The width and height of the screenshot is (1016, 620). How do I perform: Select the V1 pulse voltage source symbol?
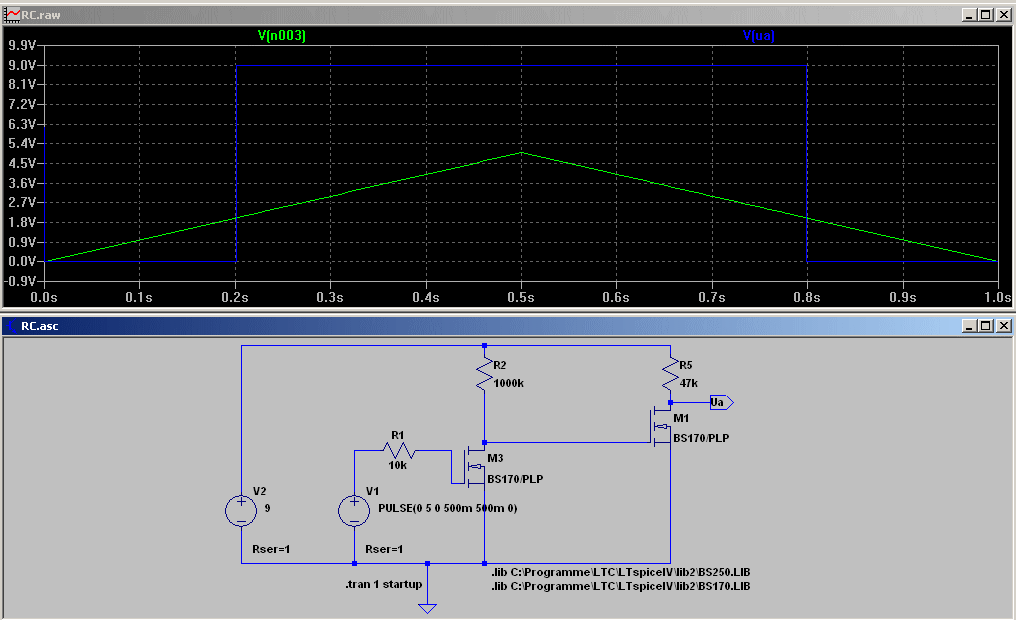354,511
